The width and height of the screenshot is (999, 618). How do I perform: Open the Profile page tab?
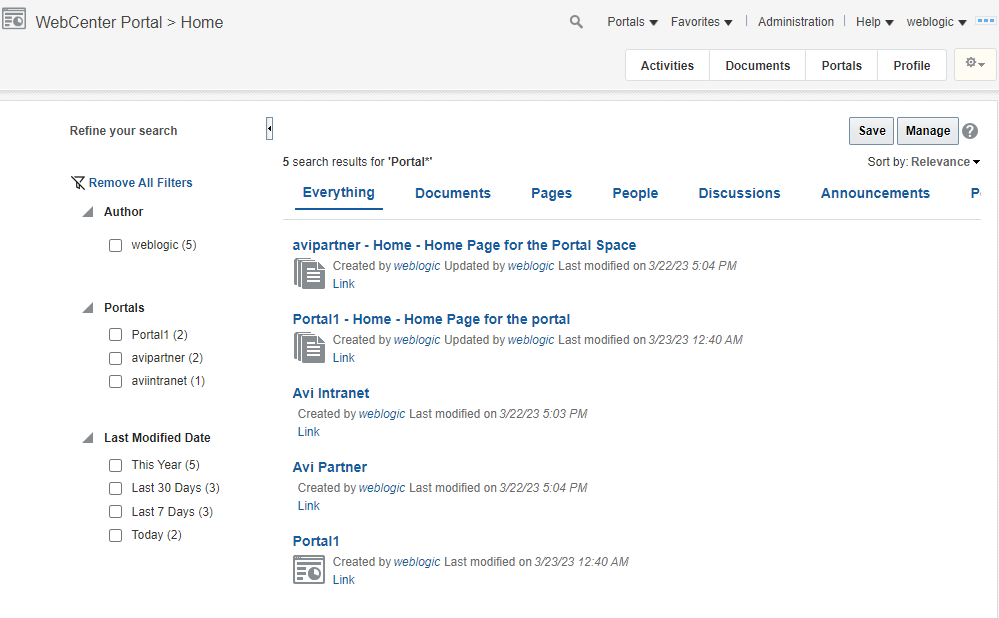pos(912,66)
